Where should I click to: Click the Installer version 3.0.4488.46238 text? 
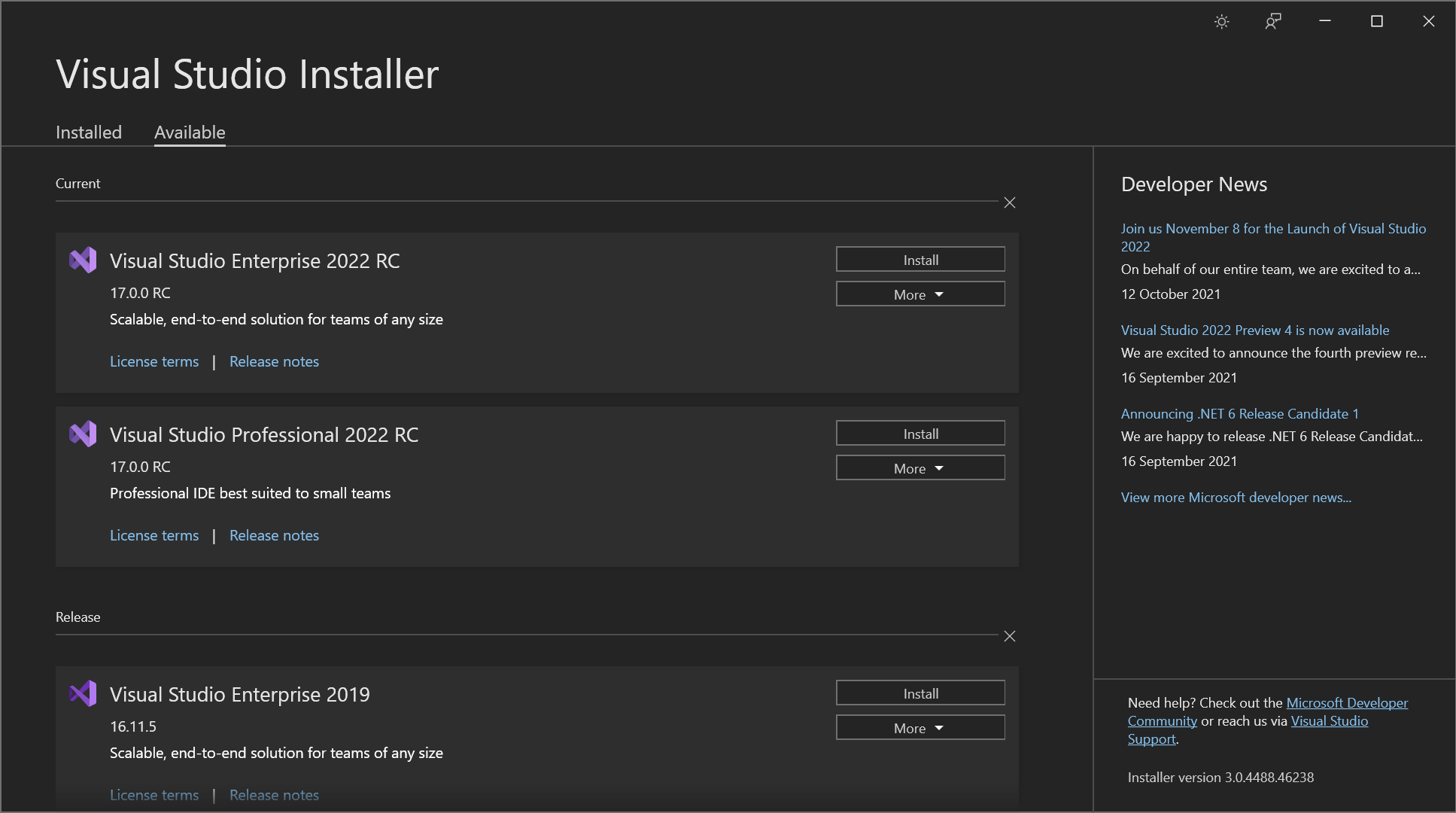1220,778
